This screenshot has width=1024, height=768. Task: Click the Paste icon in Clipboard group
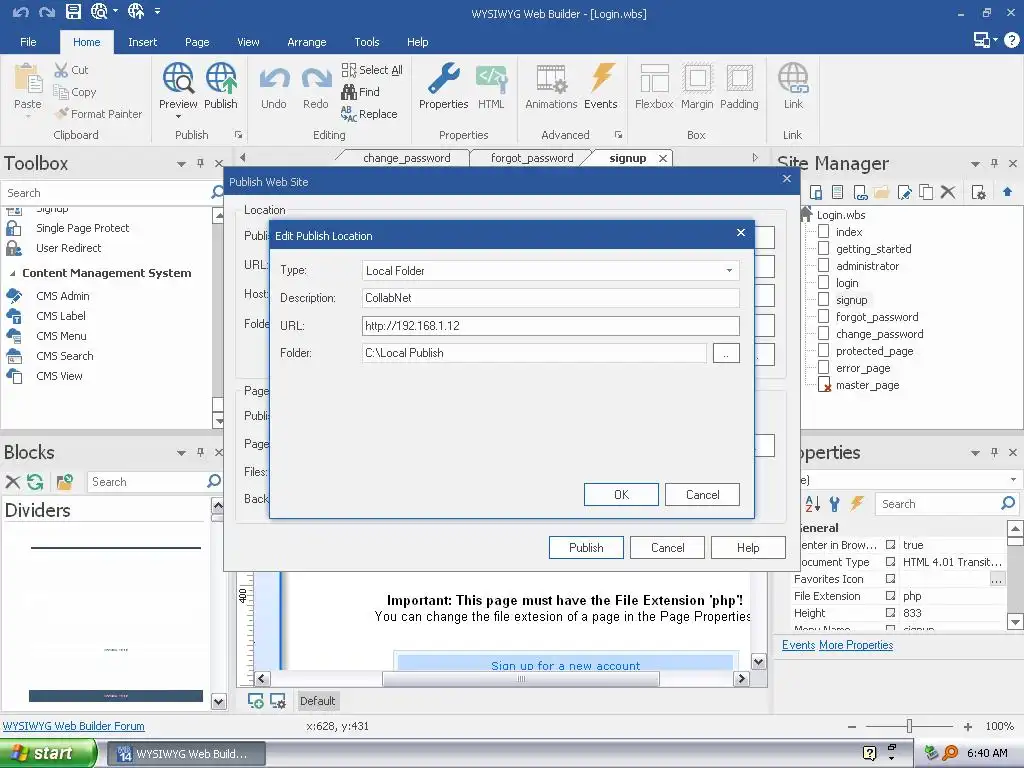(x=28, y=78)
